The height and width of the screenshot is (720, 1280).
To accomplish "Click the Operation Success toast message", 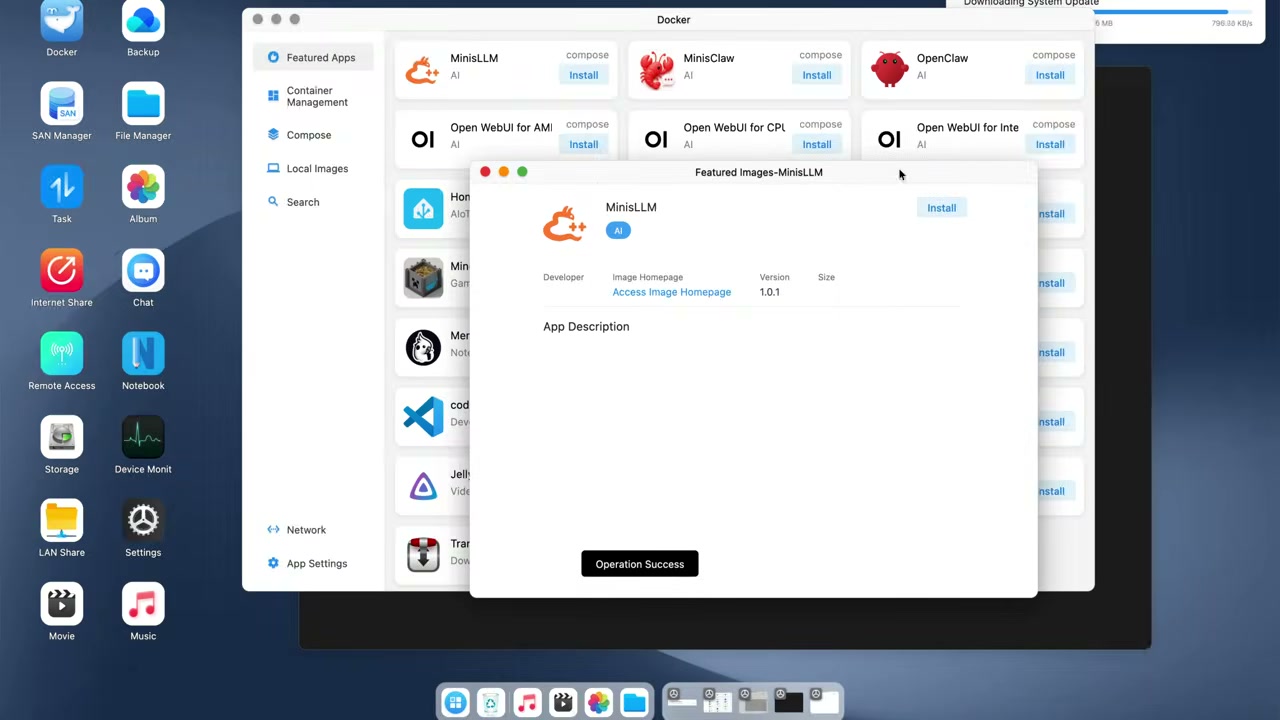I will (x=640, y=564).
